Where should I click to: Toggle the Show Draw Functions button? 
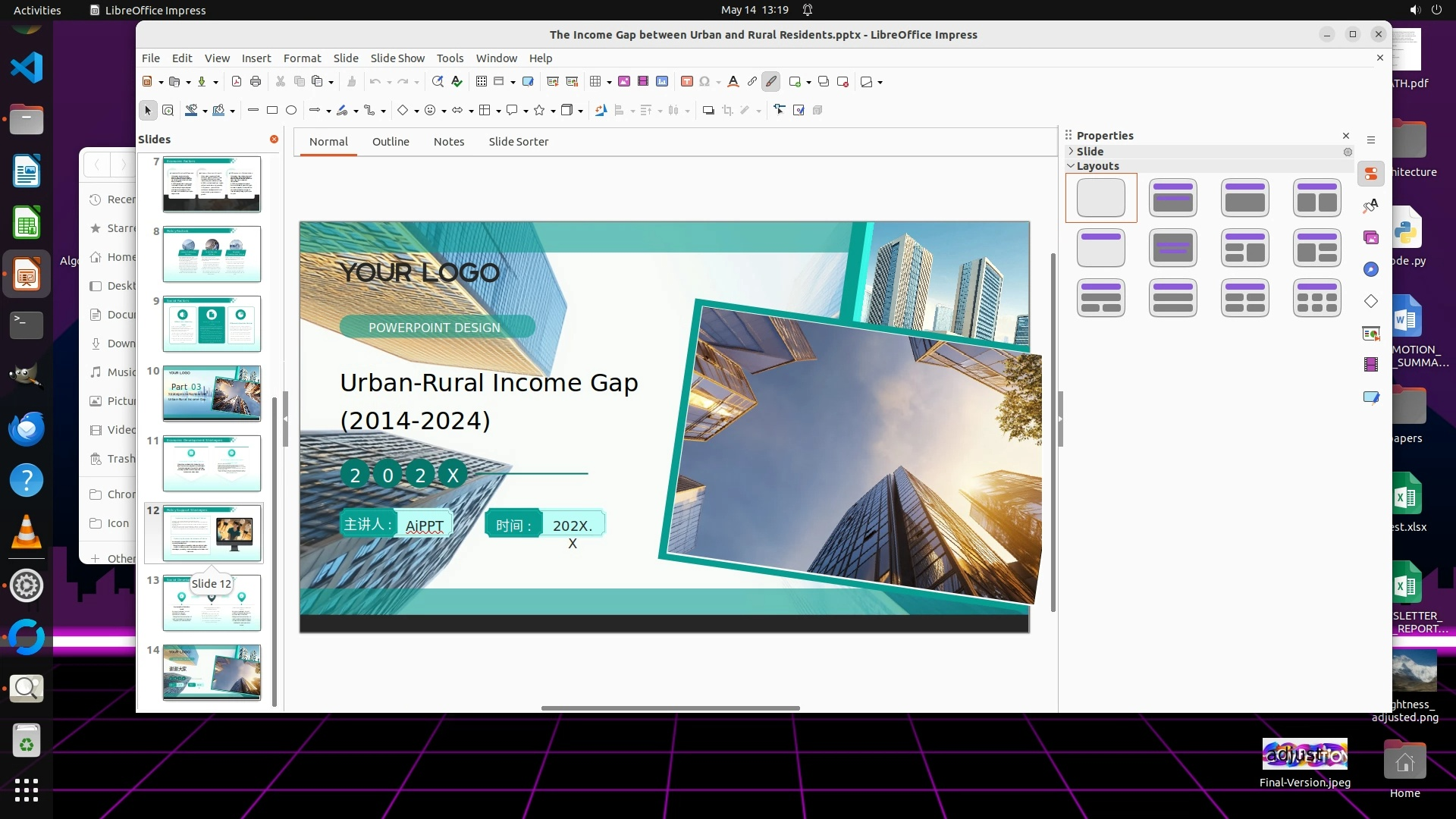(x=771, y=82)
